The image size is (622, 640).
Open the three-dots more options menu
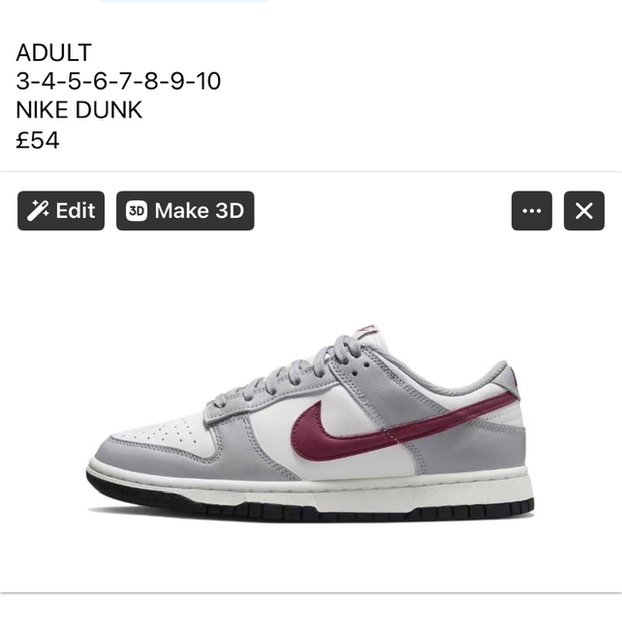click(x=531, y=211)
